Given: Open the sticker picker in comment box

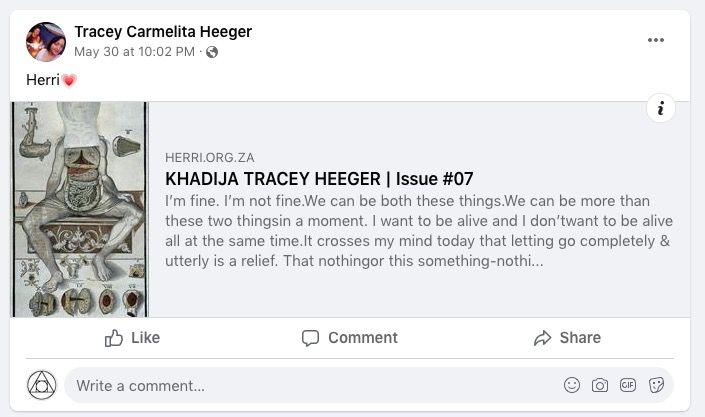Looking at the screenshot, I should click(x=657, y=385).
